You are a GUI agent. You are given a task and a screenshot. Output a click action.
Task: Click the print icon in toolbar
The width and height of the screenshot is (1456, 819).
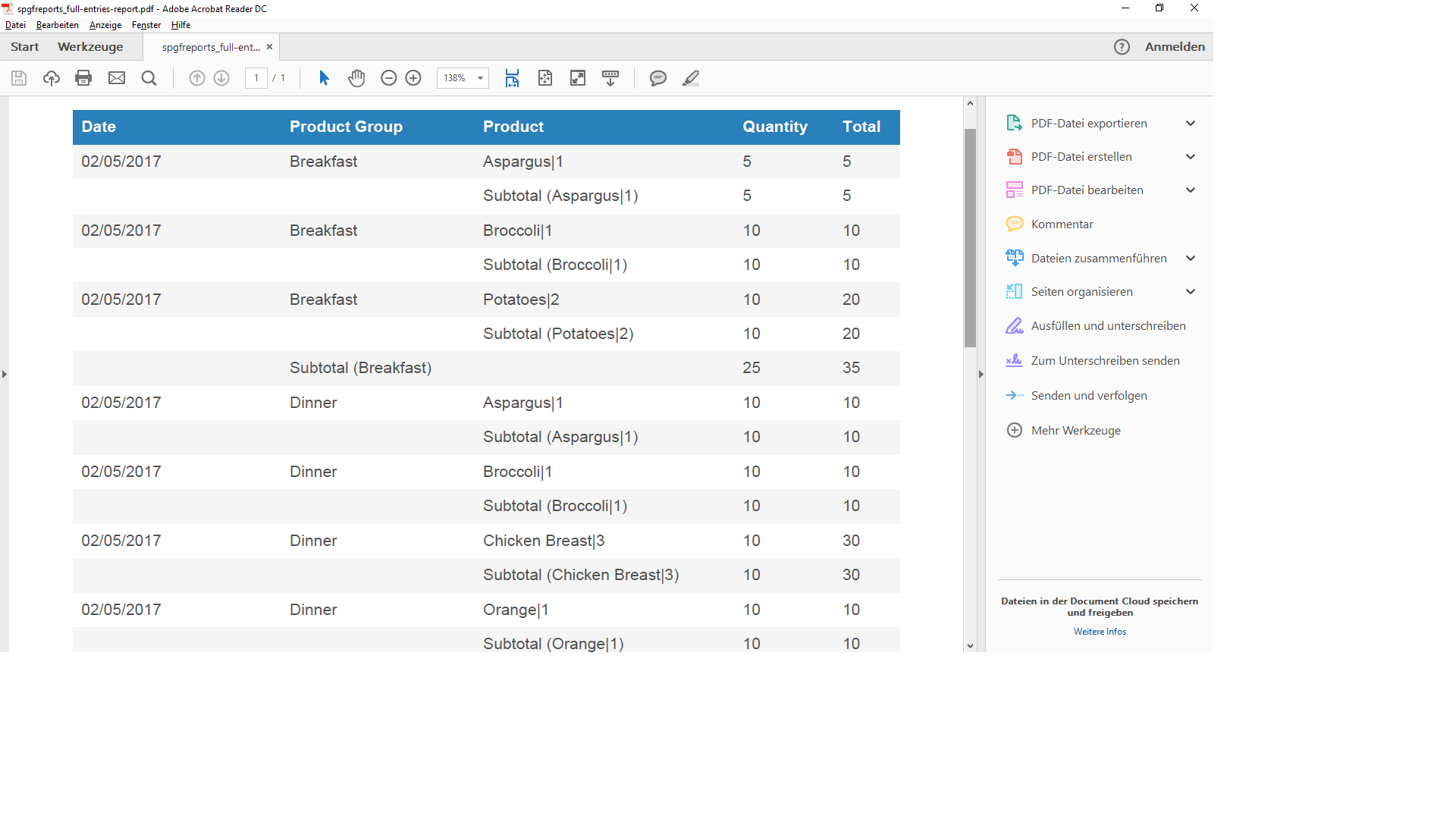(83, 78)
